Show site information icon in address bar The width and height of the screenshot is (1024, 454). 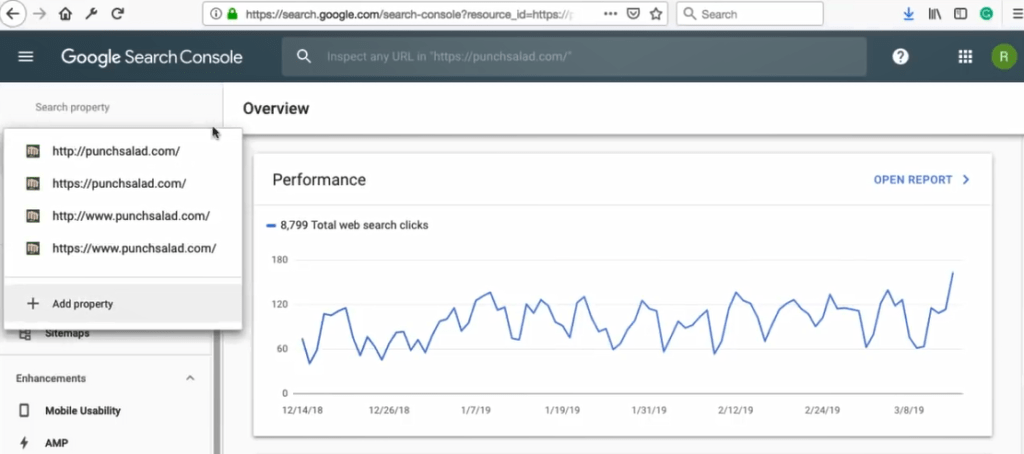coord(216,14)
